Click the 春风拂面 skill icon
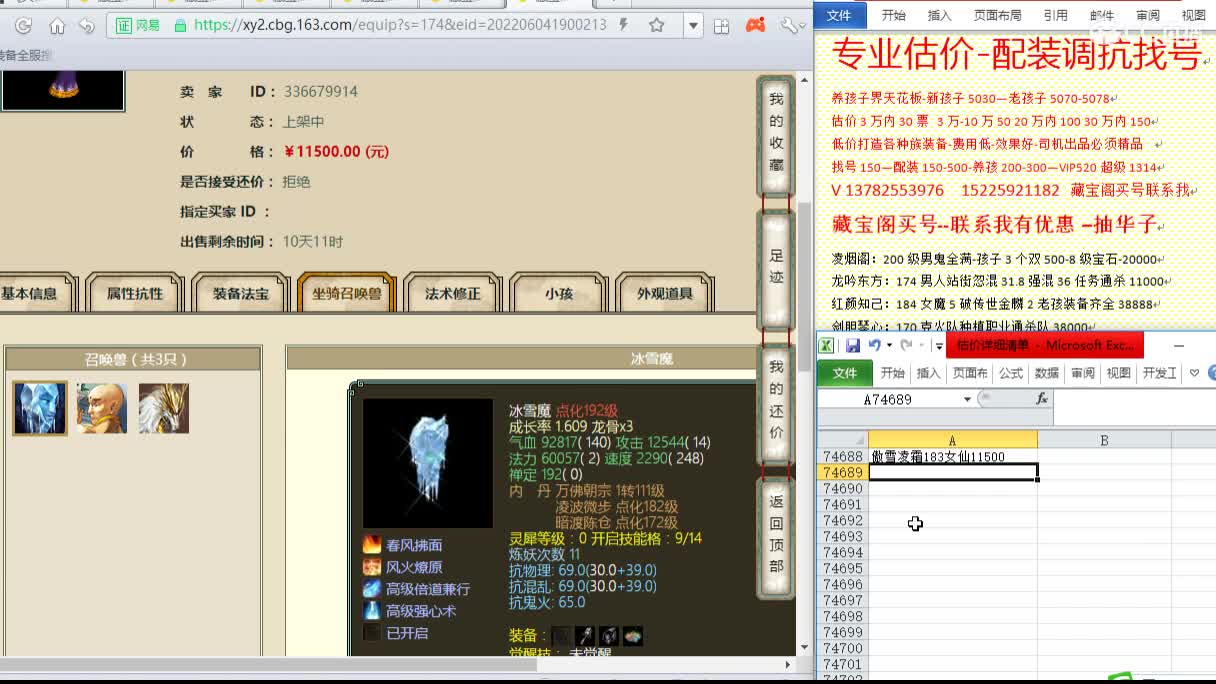 coord(372,545)
